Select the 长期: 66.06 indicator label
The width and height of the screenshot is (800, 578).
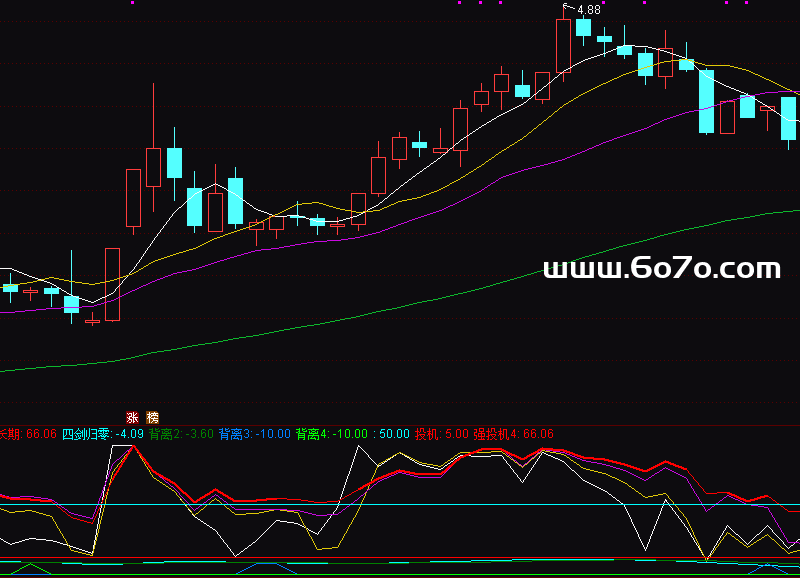pyautogui.click(x=28, y=434)
